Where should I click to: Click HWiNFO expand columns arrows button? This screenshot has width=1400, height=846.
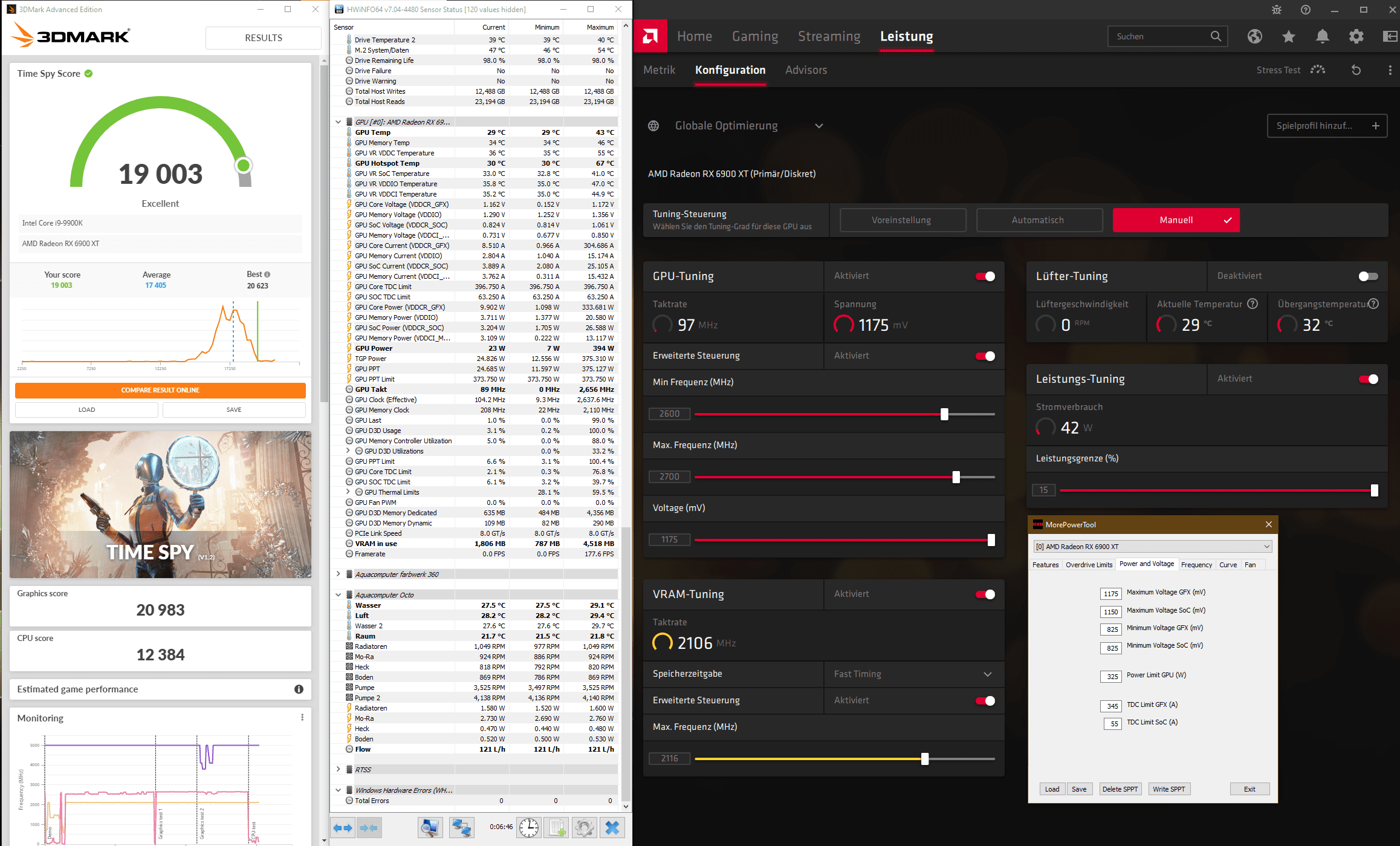(343, 827)
